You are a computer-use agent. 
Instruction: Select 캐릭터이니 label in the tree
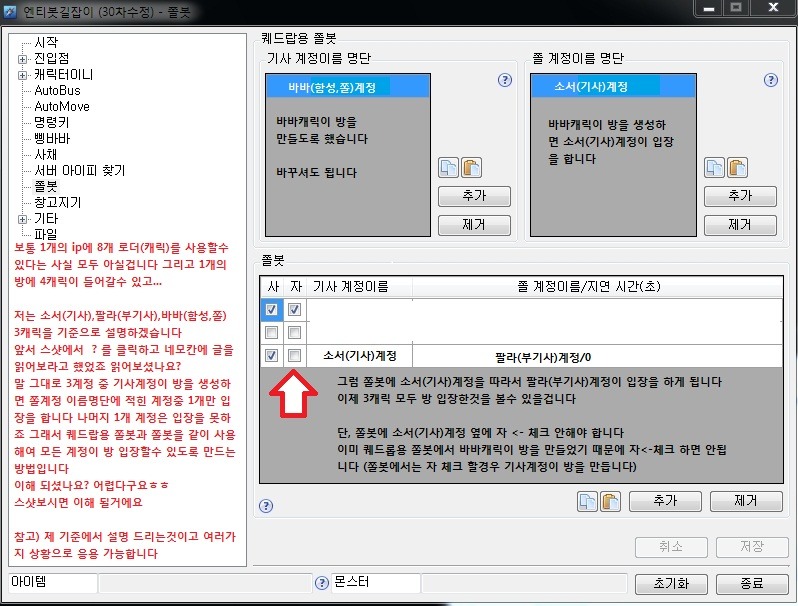[64, 74]
